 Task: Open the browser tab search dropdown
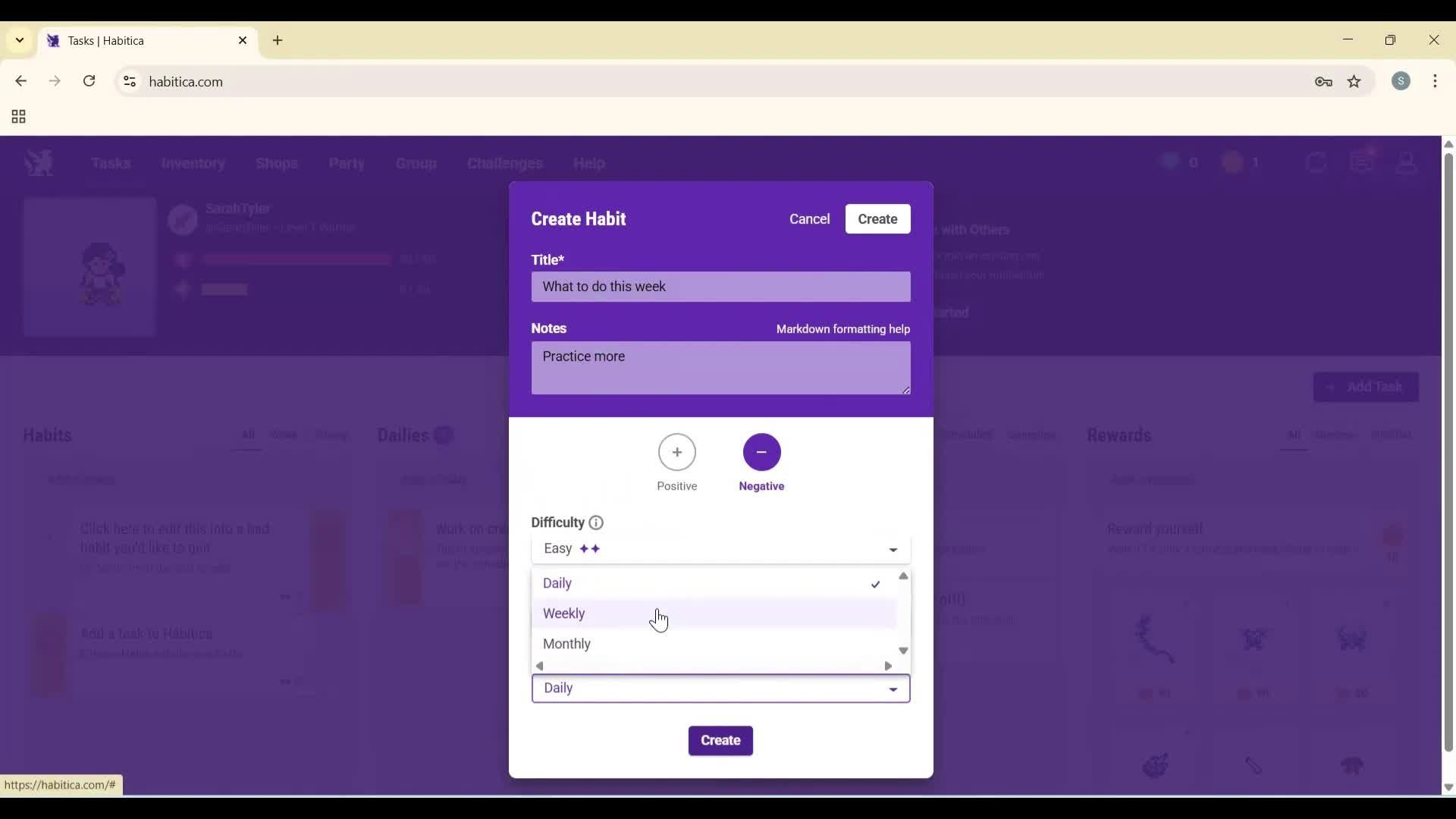19,40
